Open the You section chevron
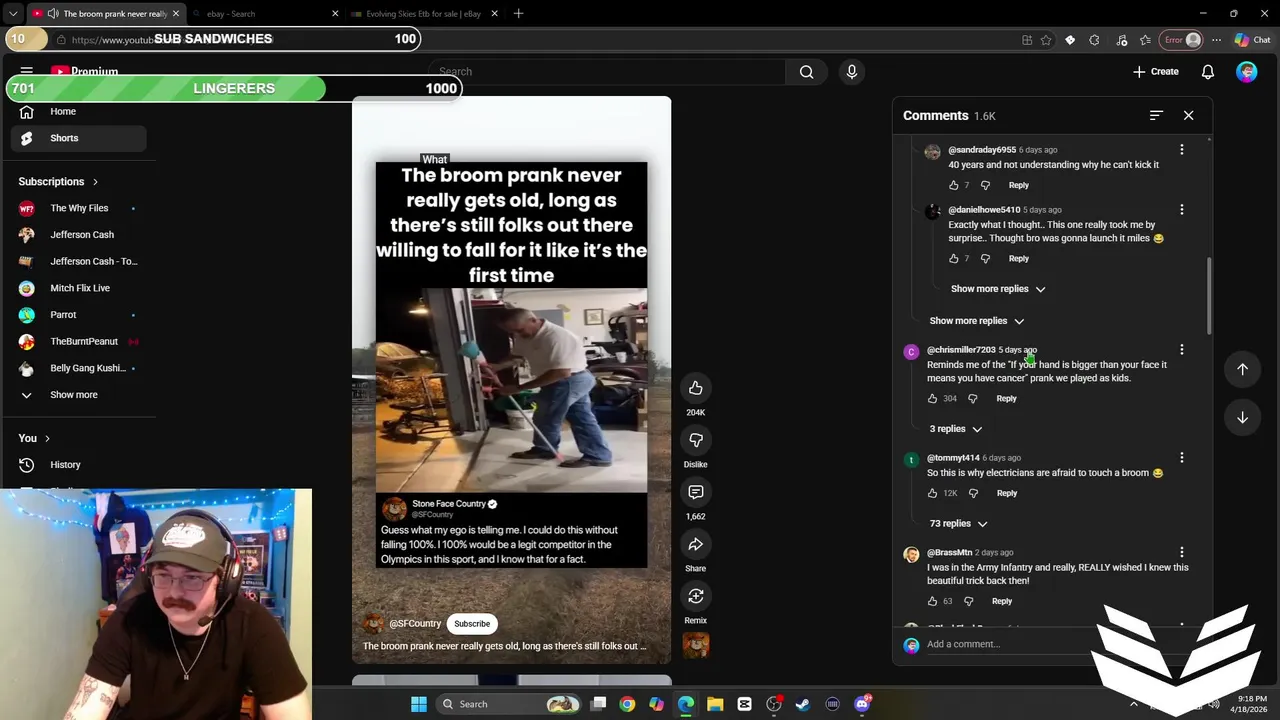Viewport: 1280px width, 720px height. (47, 438)
